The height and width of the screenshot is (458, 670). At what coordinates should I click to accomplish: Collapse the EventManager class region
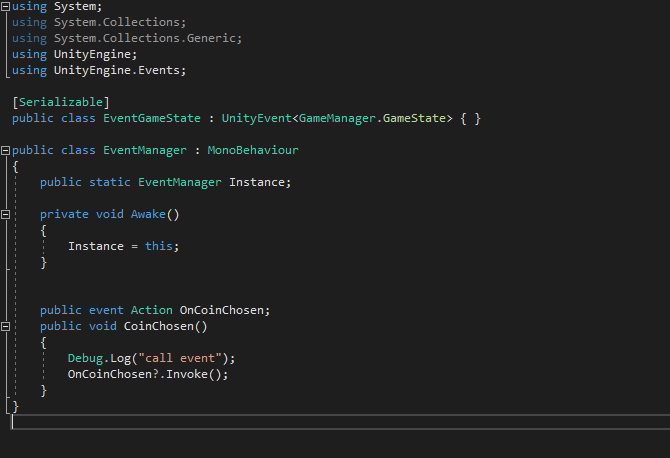[5, 150]
